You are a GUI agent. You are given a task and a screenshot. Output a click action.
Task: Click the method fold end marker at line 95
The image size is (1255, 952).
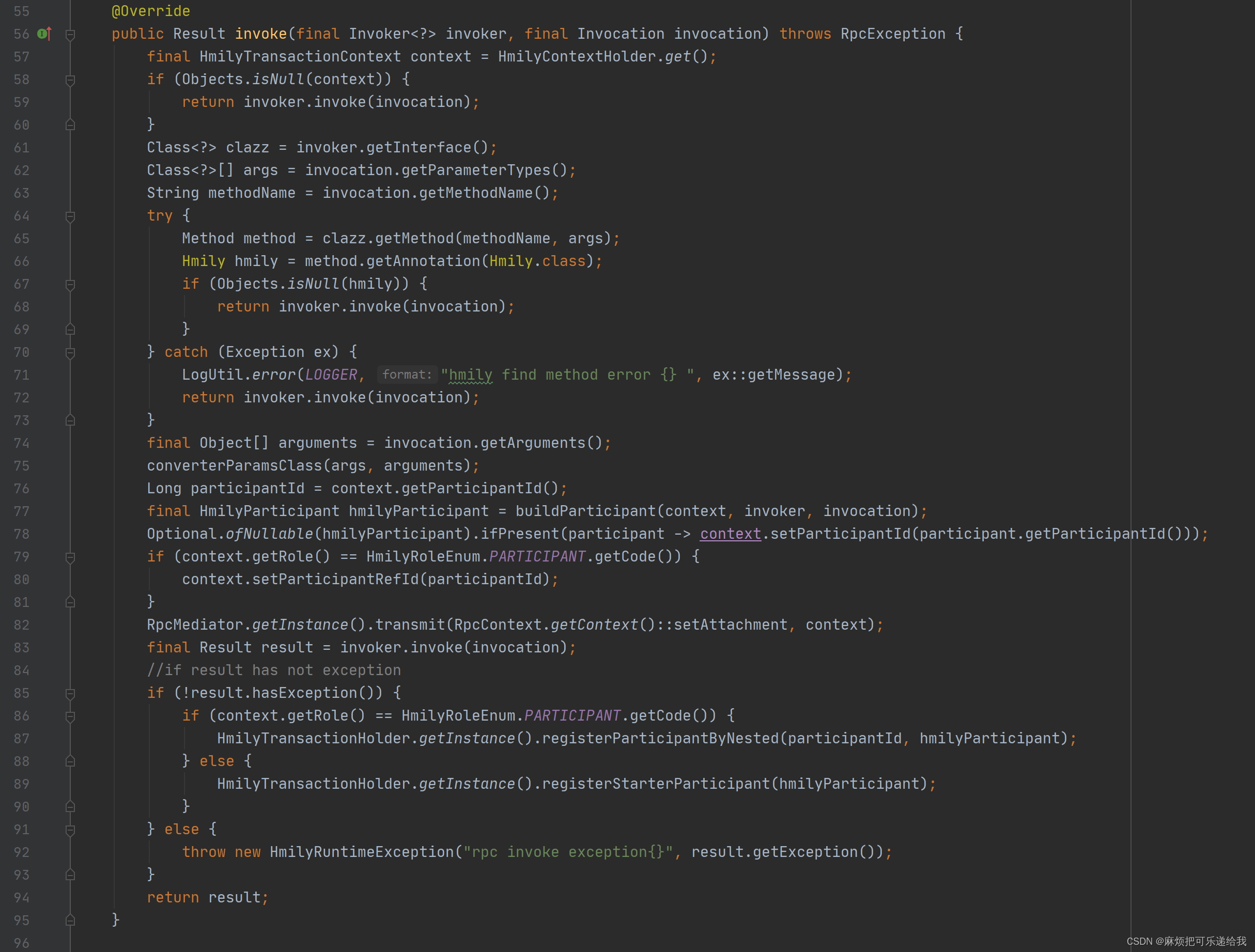70,919
